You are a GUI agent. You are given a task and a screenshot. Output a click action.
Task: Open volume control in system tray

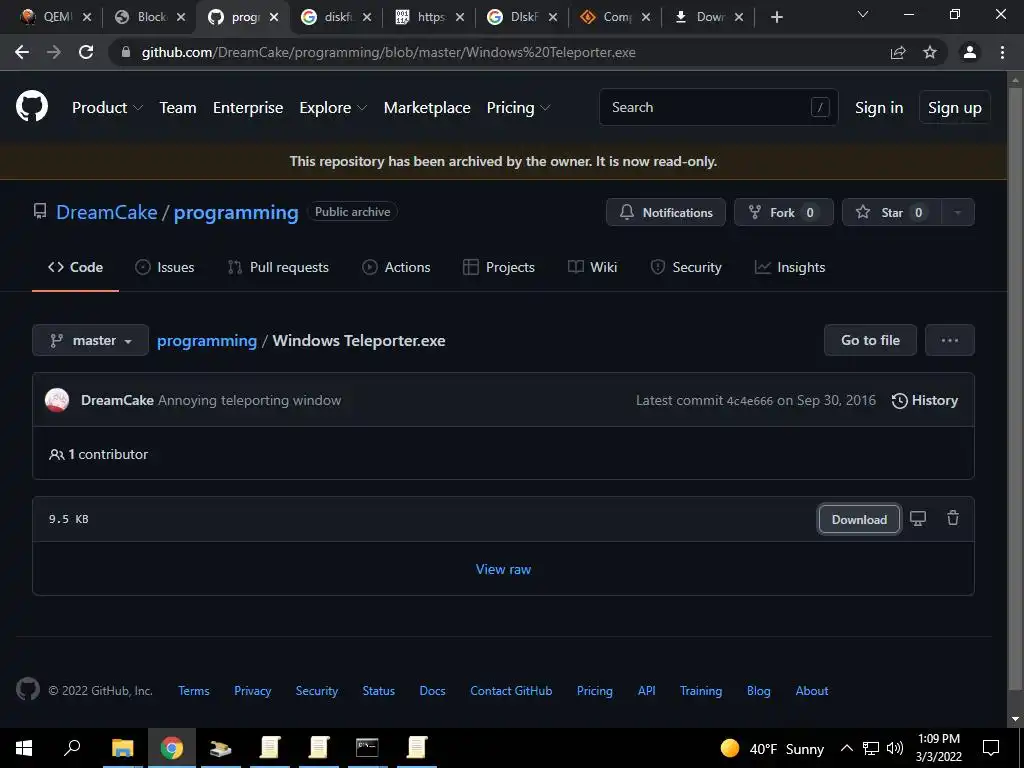pyautogui.click(x=894, y=748)
